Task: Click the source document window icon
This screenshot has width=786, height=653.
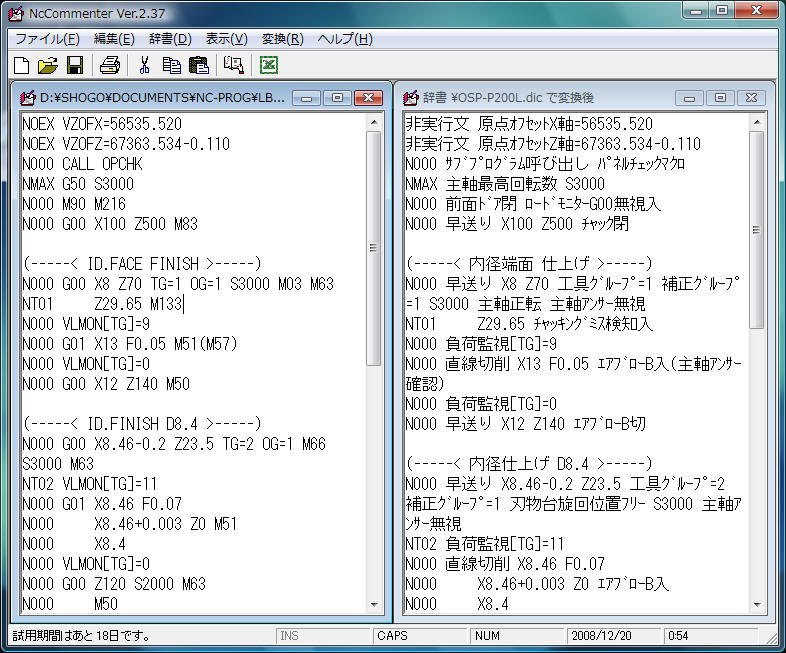Action: pyautogui.click(x=28, y=98)
